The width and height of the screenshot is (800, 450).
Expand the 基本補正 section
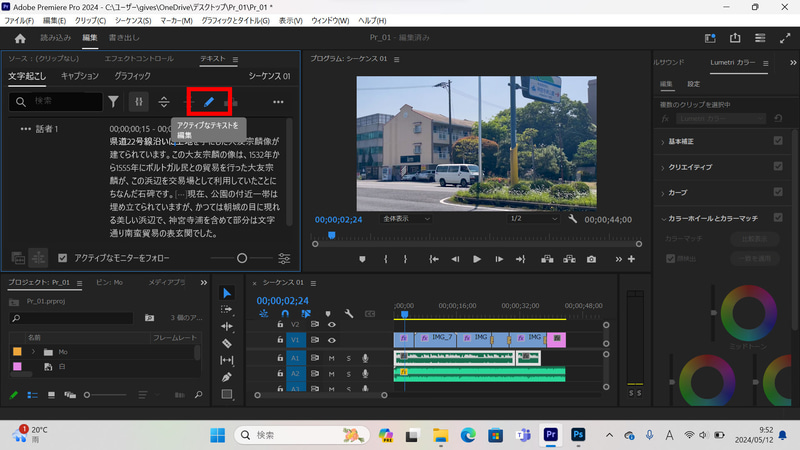click(663, 142)
